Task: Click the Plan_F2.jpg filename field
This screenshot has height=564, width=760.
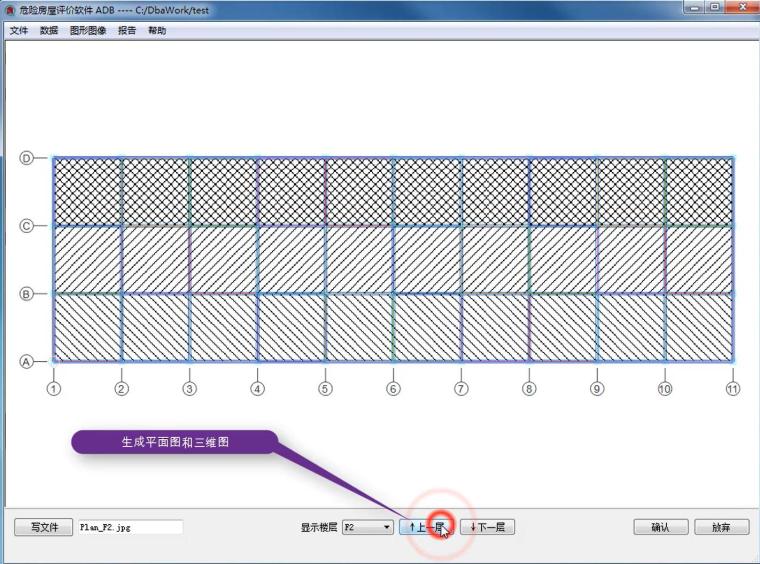Action: point(130,527)
